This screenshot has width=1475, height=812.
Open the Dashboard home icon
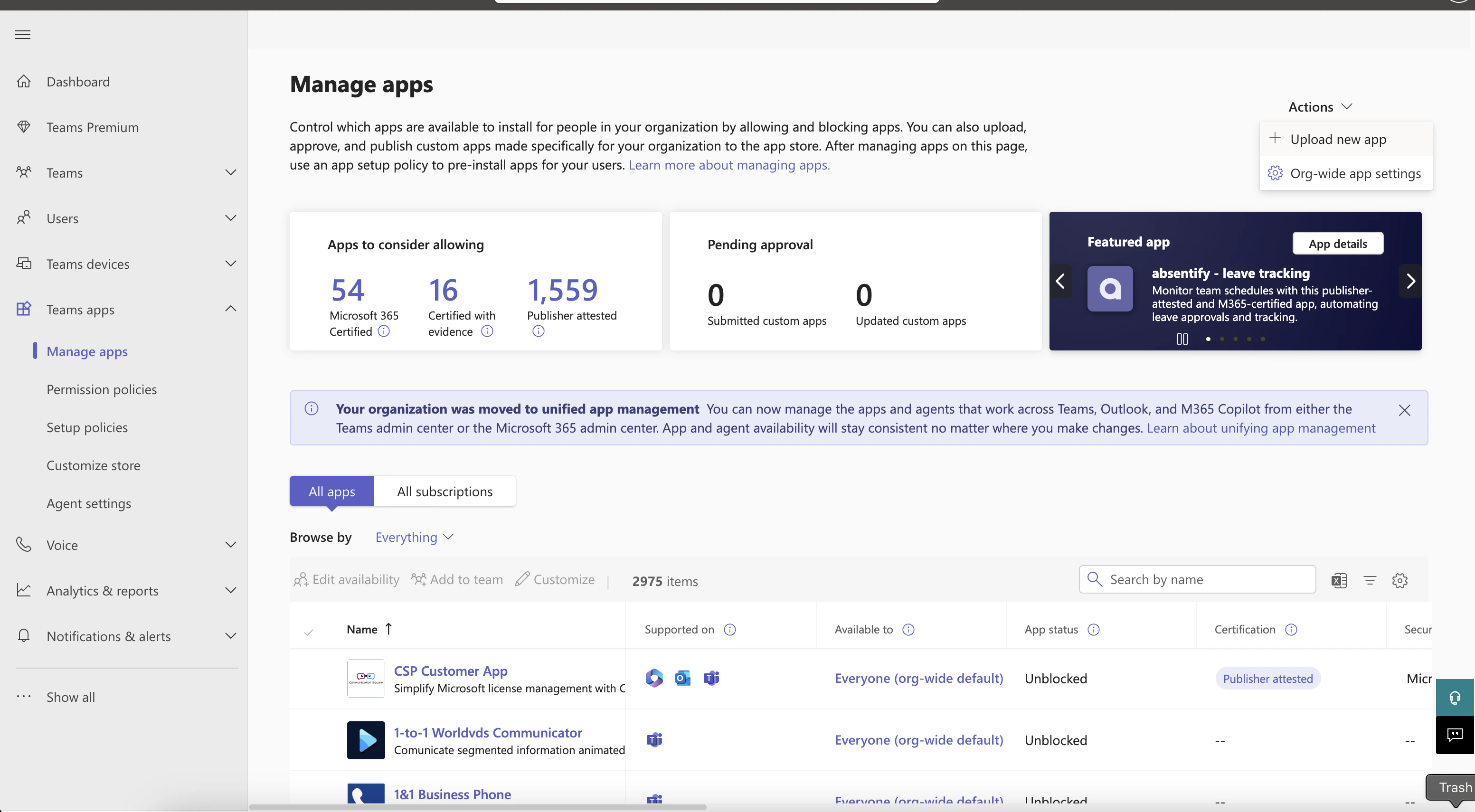click(x=23, y=81)
